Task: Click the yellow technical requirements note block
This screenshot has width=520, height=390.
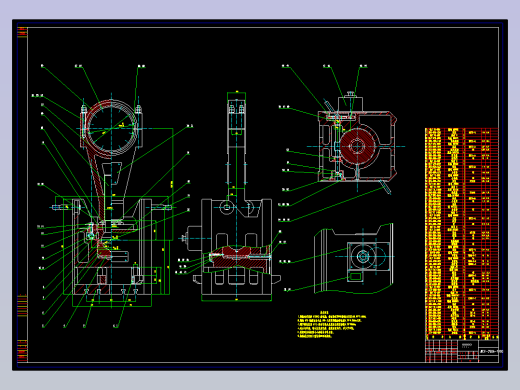Action: pyautogui.click(x=331, y=325)
